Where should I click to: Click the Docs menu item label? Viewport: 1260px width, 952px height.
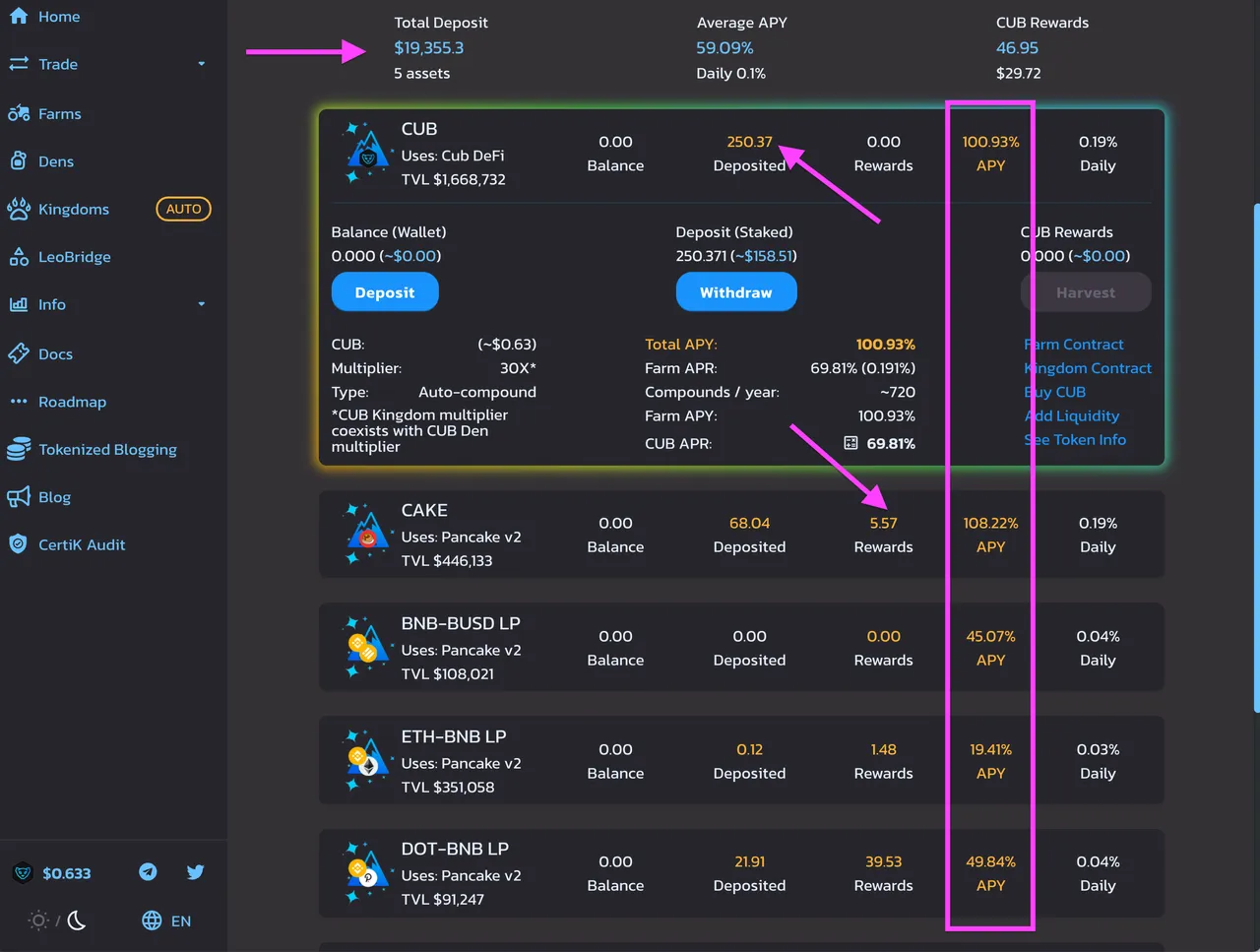(x=56, y=354)
